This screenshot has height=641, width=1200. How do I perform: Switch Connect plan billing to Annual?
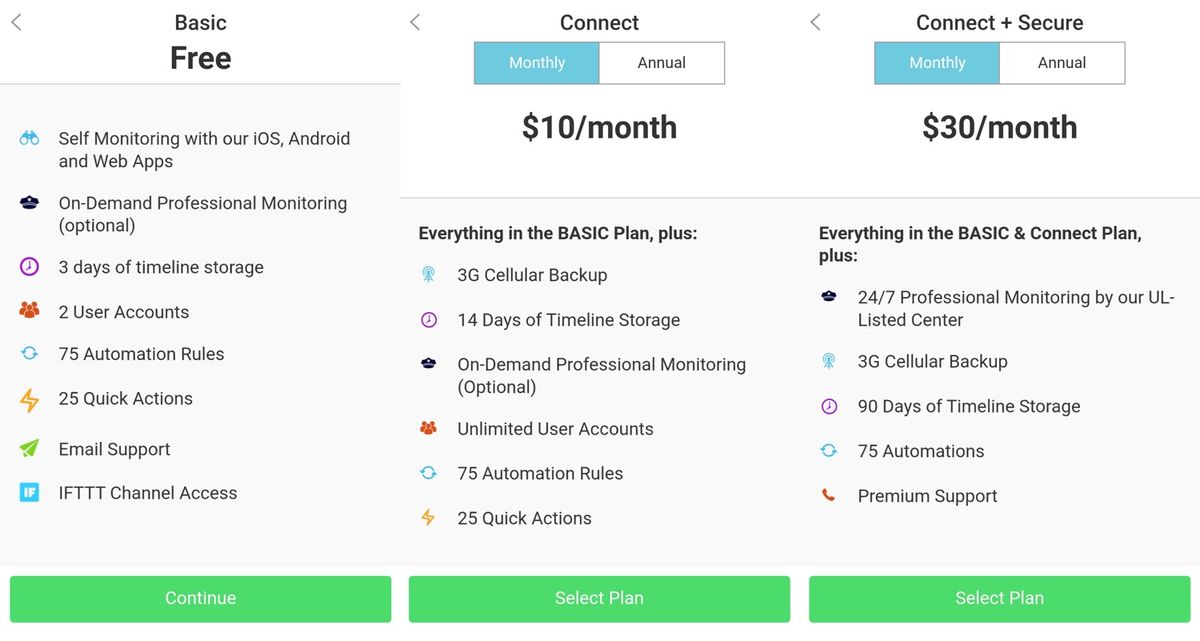[x=662, y=62]
